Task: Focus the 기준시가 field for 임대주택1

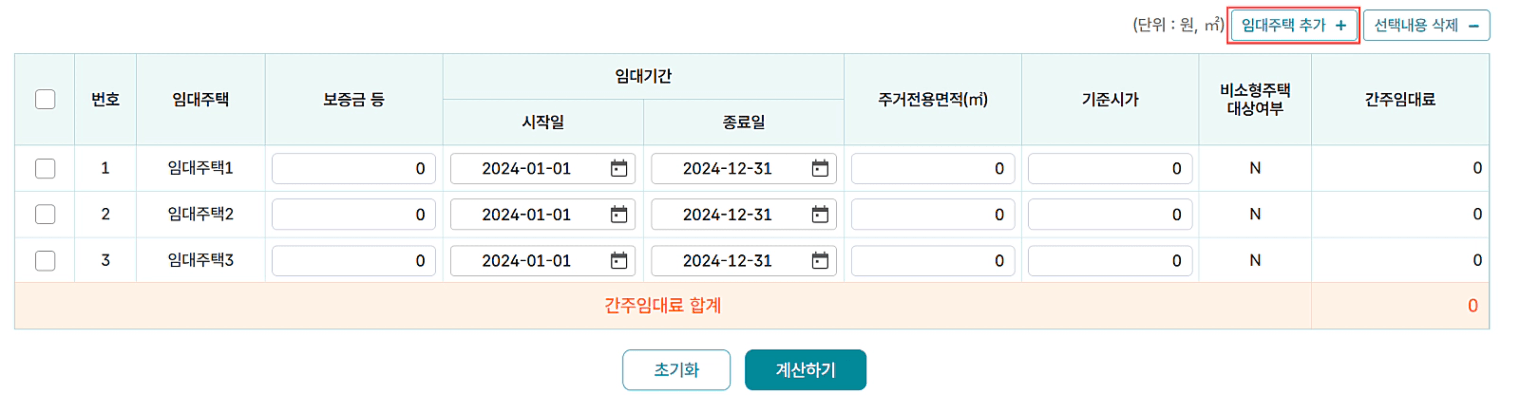Action: coord(1110,168)
